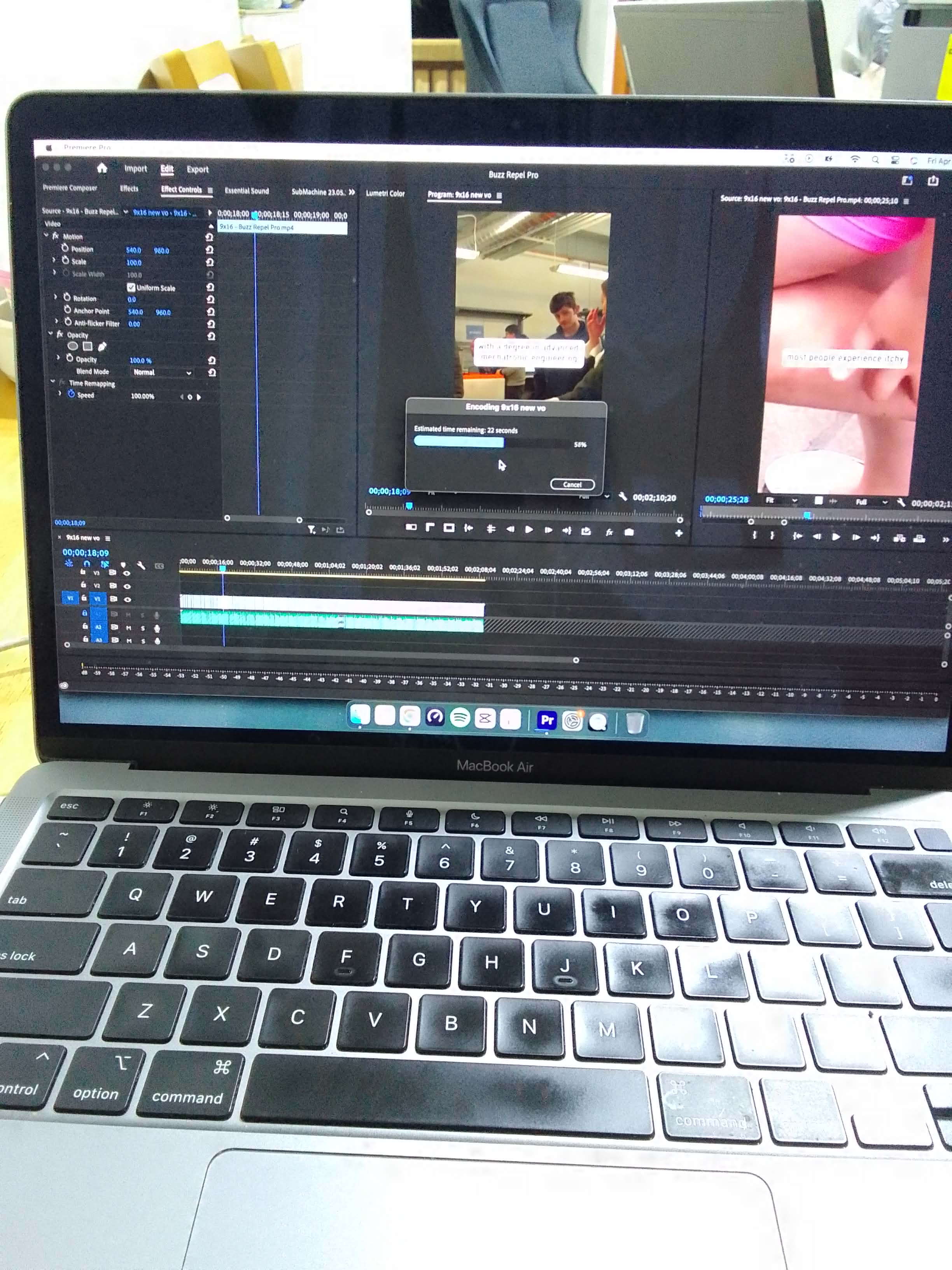Open Program monitor settings wrench
This screenshot has width=952, height=1270.
tap(623, 496)
